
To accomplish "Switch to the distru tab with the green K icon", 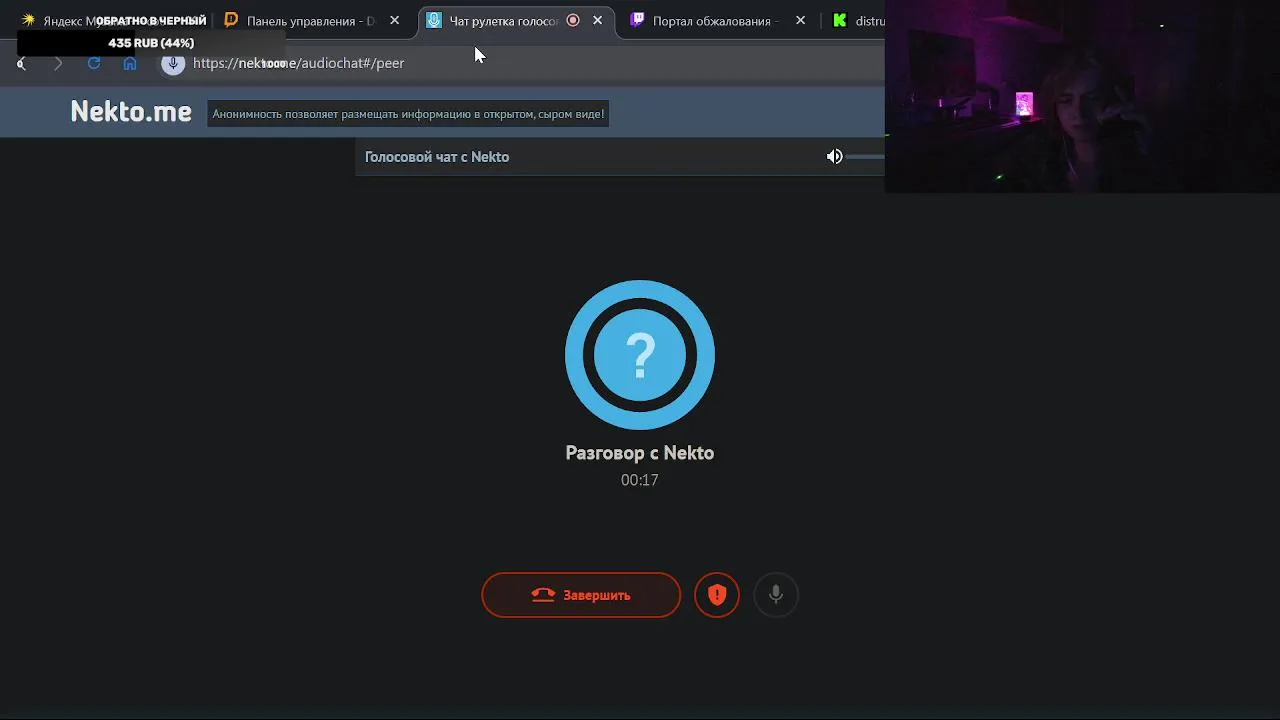I will (858, 20).
